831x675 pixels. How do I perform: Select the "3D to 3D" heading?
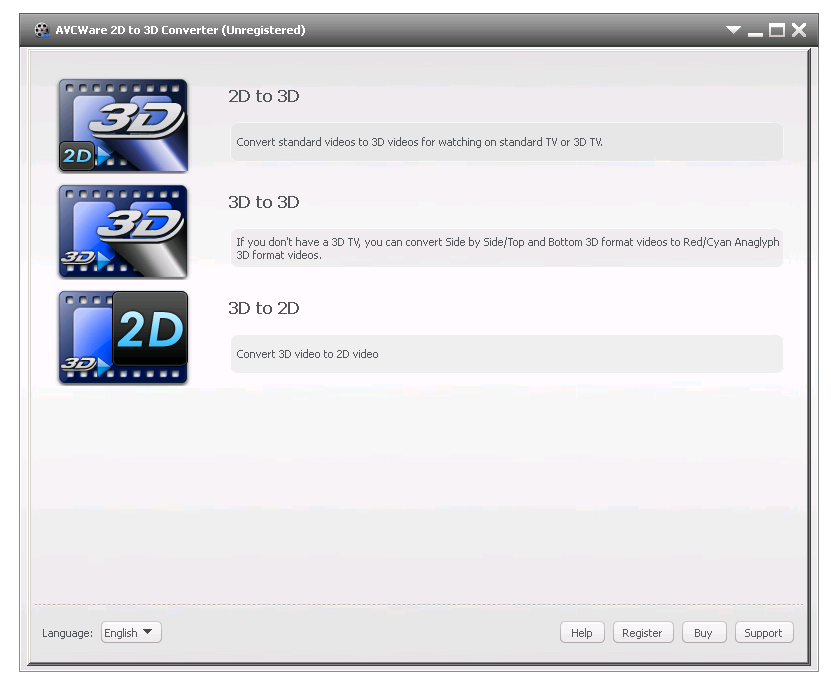(263, 202)
